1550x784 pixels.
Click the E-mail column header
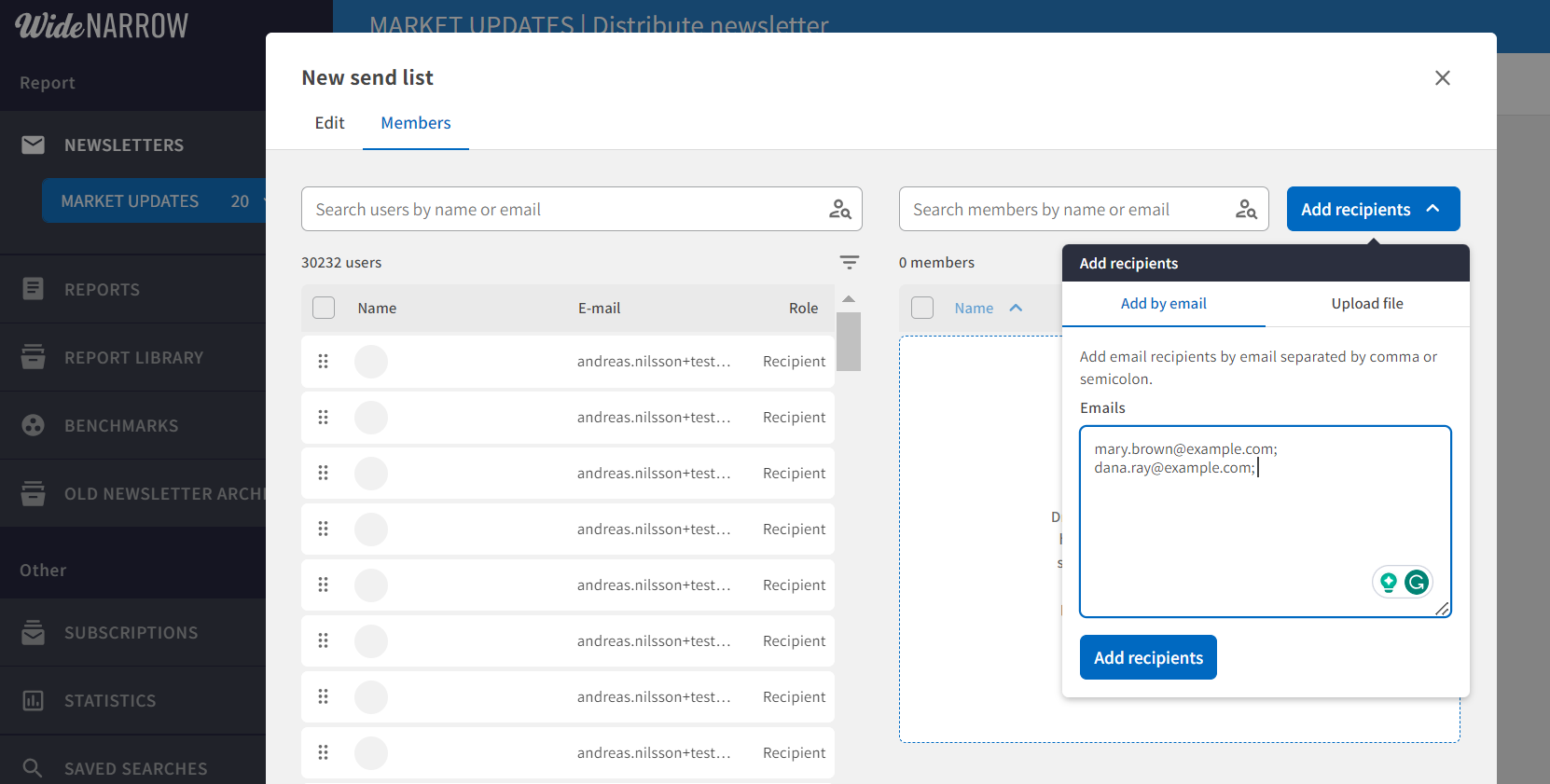pyautogui.click(x=599, y=308)
